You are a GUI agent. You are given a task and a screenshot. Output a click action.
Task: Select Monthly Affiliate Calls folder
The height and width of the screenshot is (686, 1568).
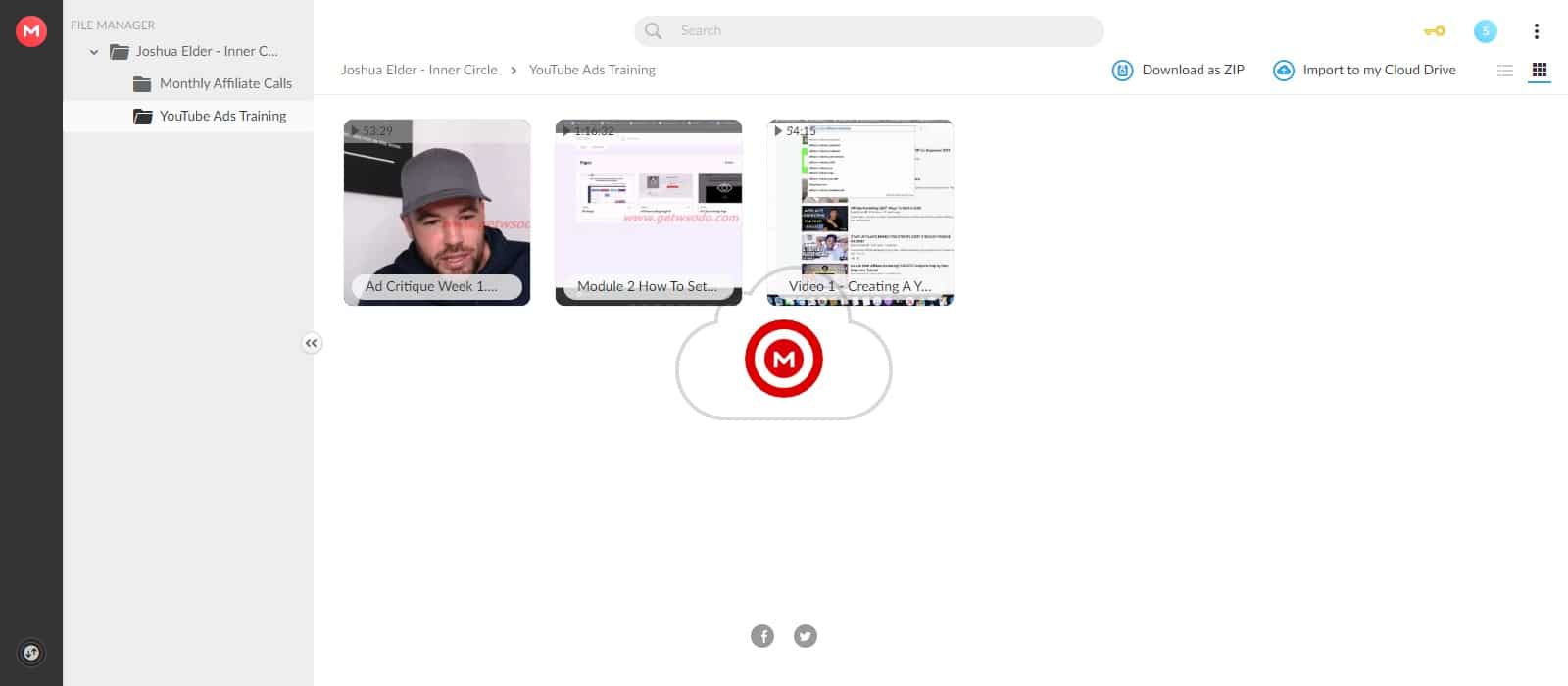pyautogui.click(x=225, y=83)
